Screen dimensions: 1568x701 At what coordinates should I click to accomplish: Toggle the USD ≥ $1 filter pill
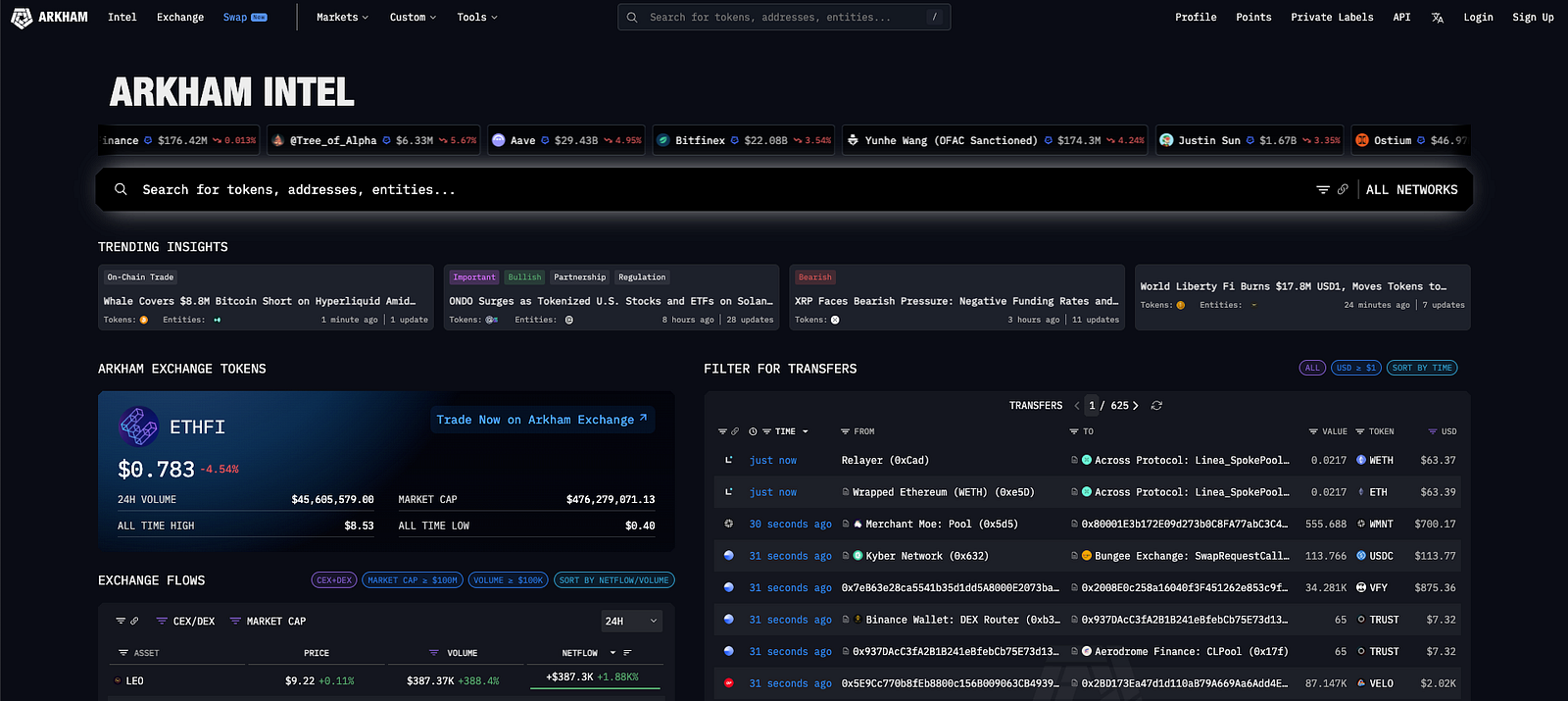1356,368
